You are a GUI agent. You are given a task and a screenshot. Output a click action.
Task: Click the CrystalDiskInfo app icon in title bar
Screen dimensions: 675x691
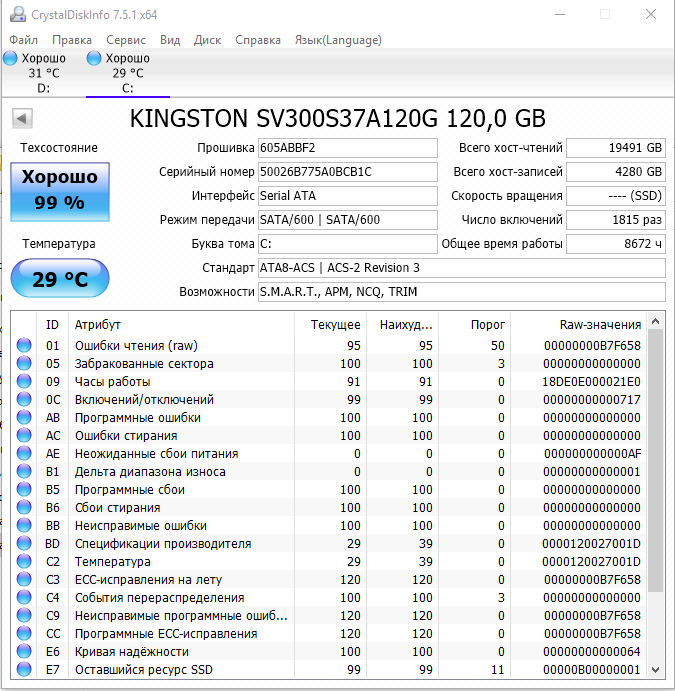tap(18, 14)
